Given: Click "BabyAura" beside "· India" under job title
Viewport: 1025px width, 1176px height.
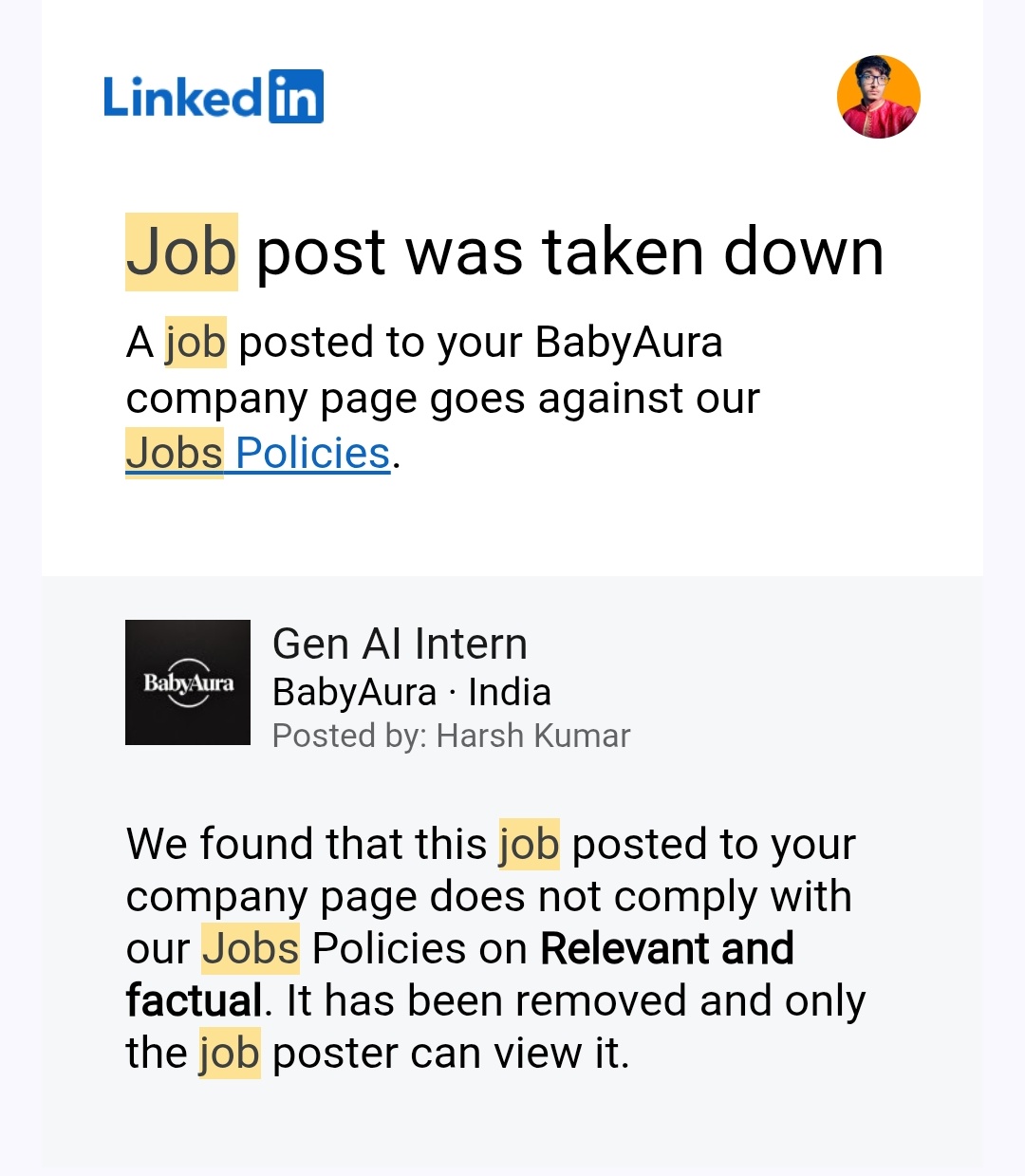Looking at the screenshot, I should pyautogui.click(x=354, y=693).
